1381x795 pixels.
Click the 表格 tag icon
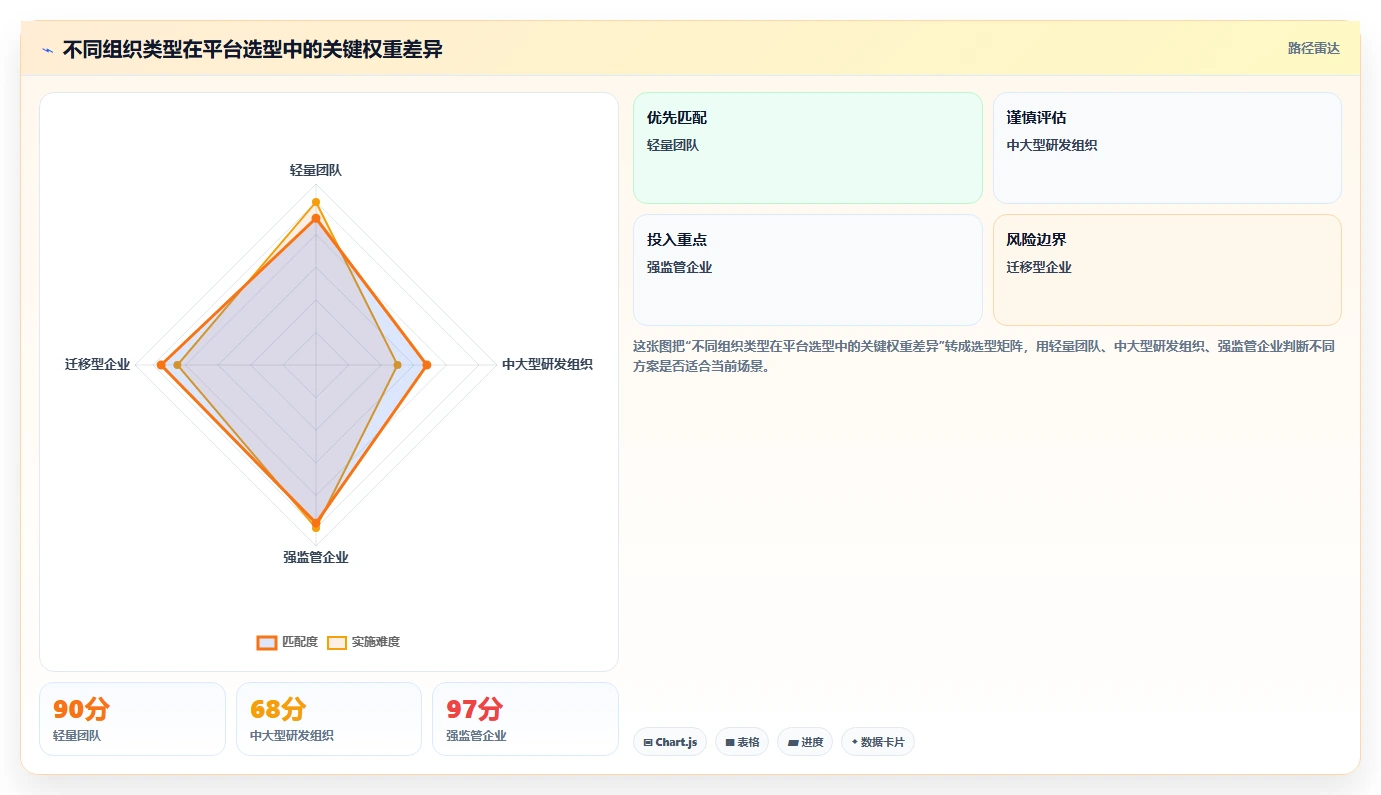click(730, 742)
